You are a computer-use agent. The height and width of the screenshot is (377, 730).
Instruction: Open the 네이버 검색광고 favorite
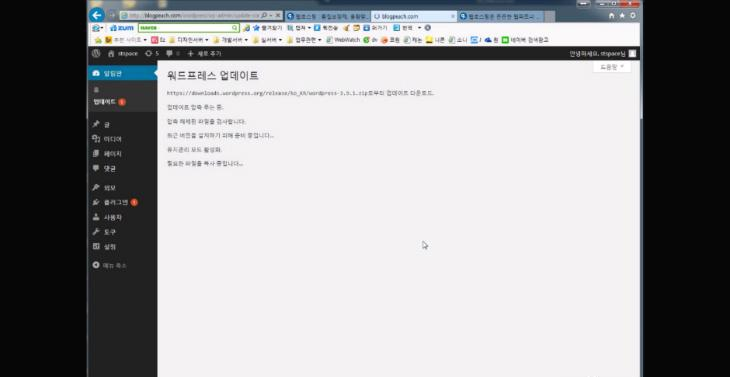pyautogui.click(x=525, y=40)
